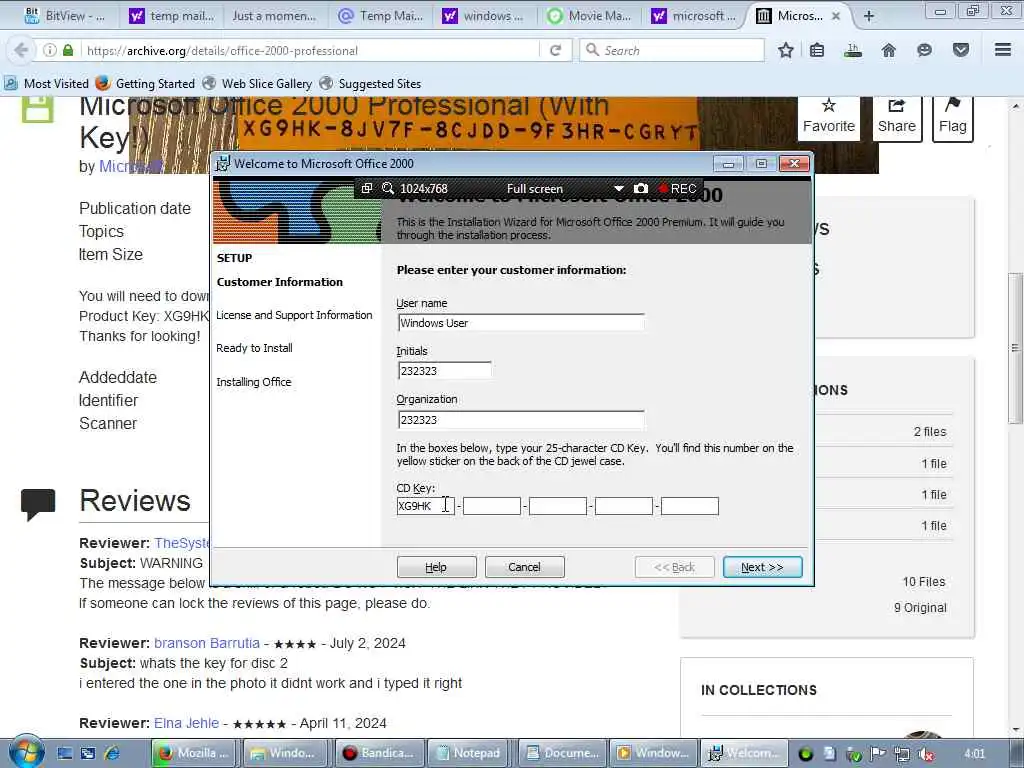Switch to Mozilla Firefox taskbar button

196,753
